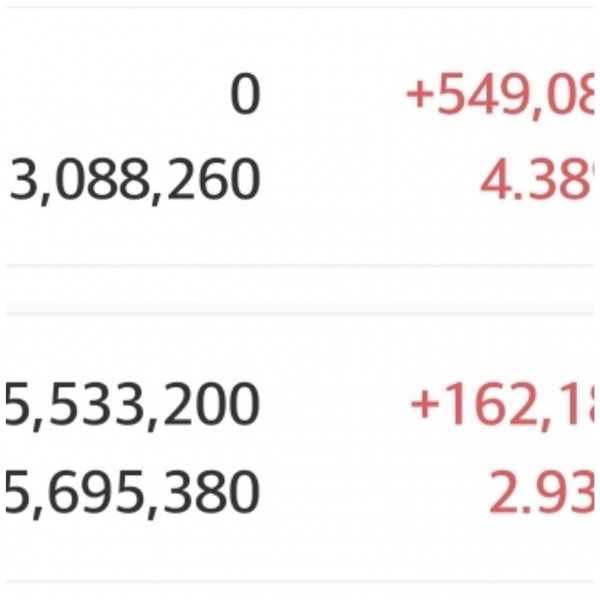Select the amount 5,695,380
The image size is (600, 600).
[132, 491]
